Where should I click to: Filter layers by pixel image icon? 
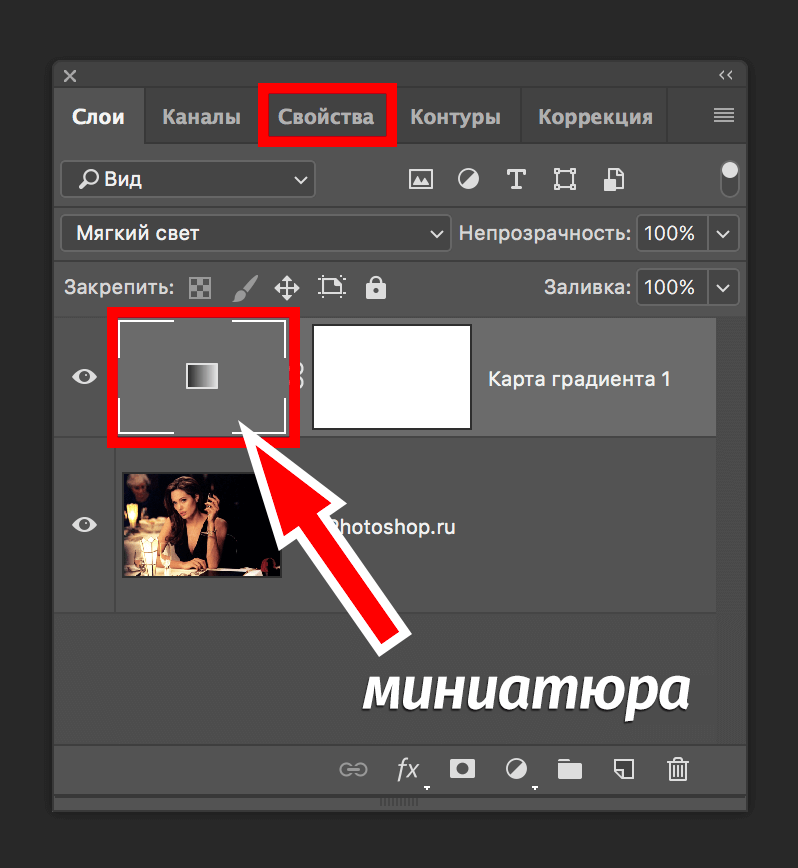(421, 179)
